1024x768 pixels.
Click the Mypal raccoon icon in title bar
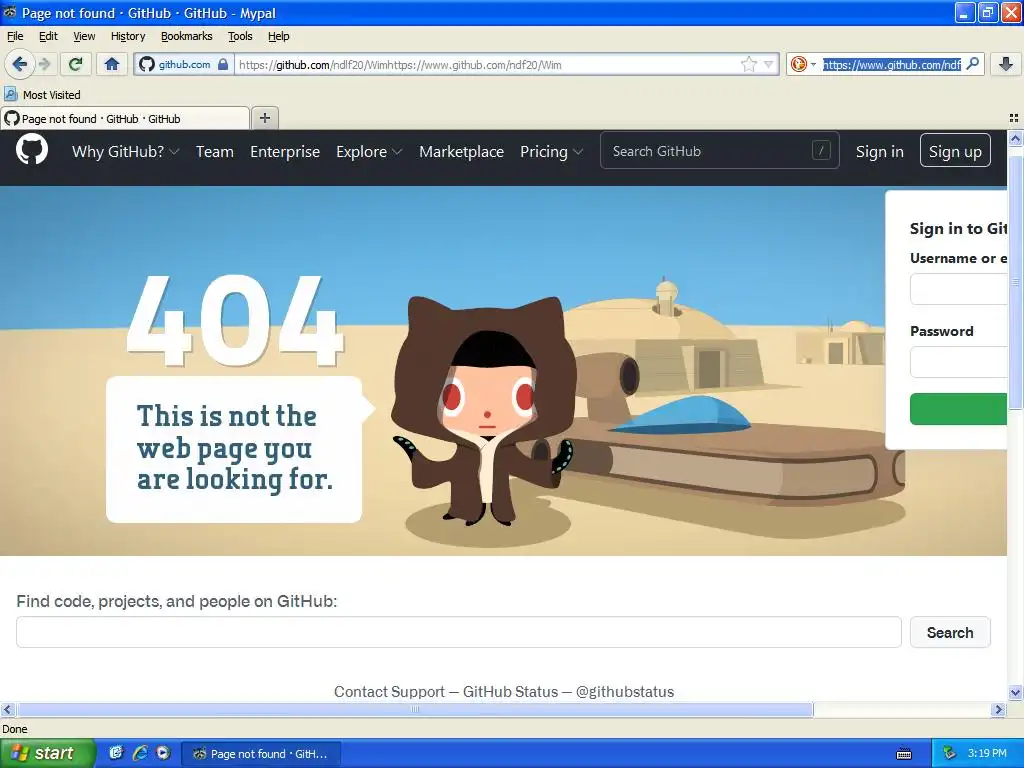10,12
